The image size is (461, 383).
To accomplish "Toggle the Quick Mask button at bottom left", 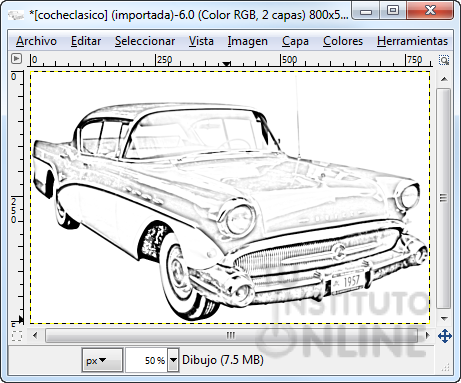I will pos(17,336).
